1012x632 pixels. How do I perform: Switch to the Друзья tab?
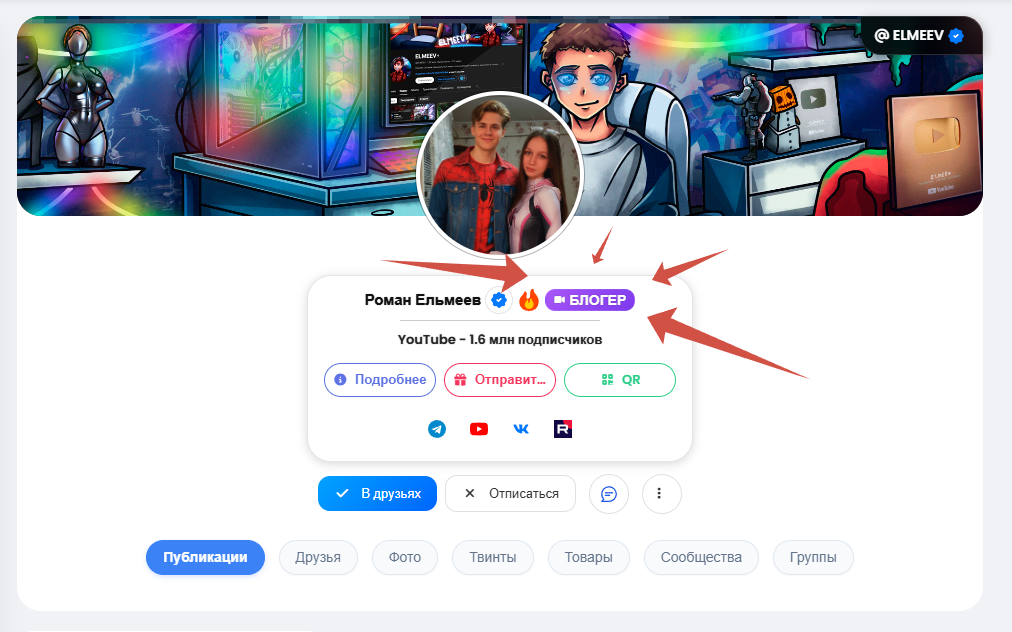[318, 557]
